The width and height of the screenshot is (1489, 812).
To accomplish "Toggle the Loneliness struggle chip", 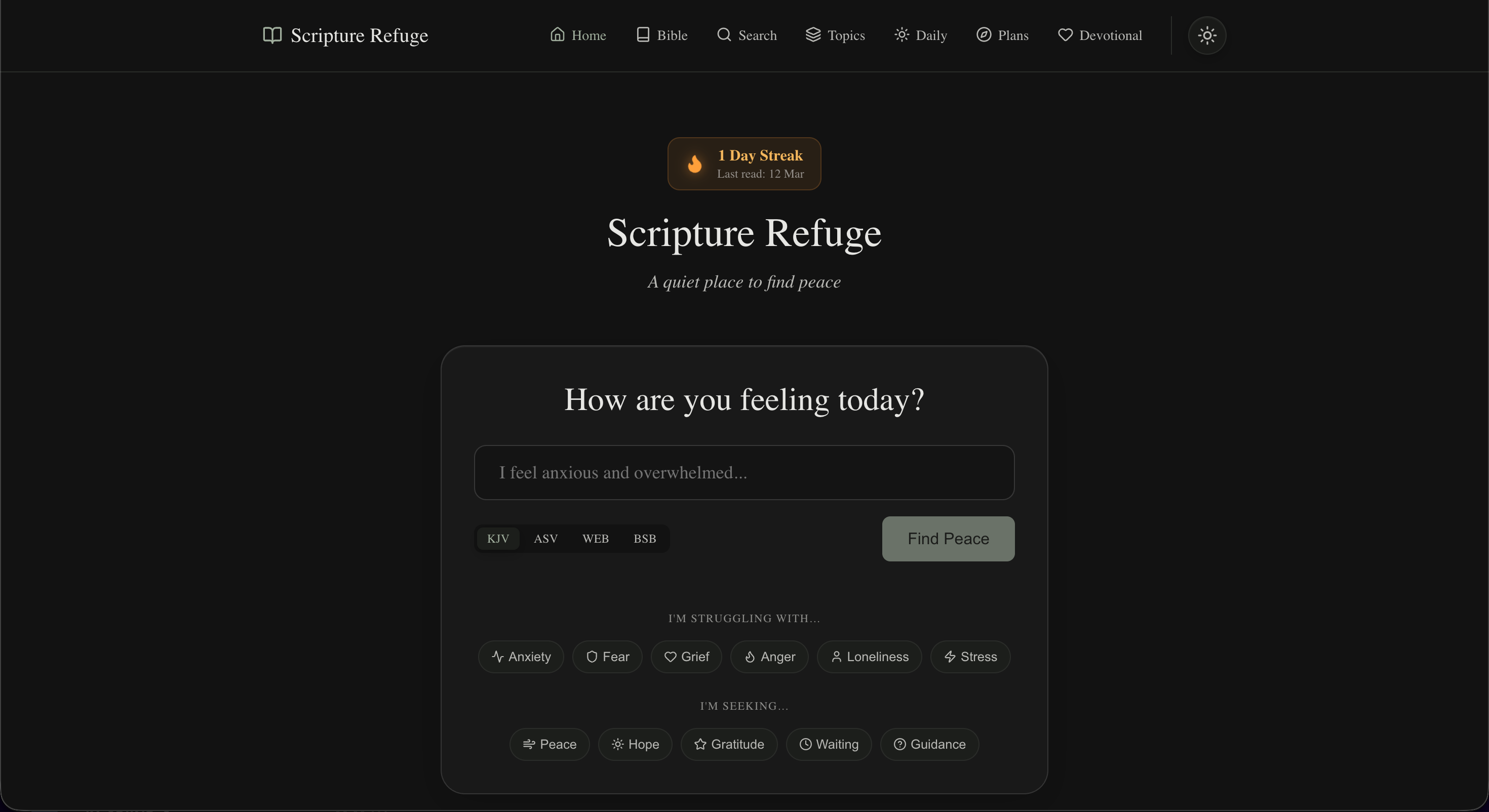I will pos(869,657).
